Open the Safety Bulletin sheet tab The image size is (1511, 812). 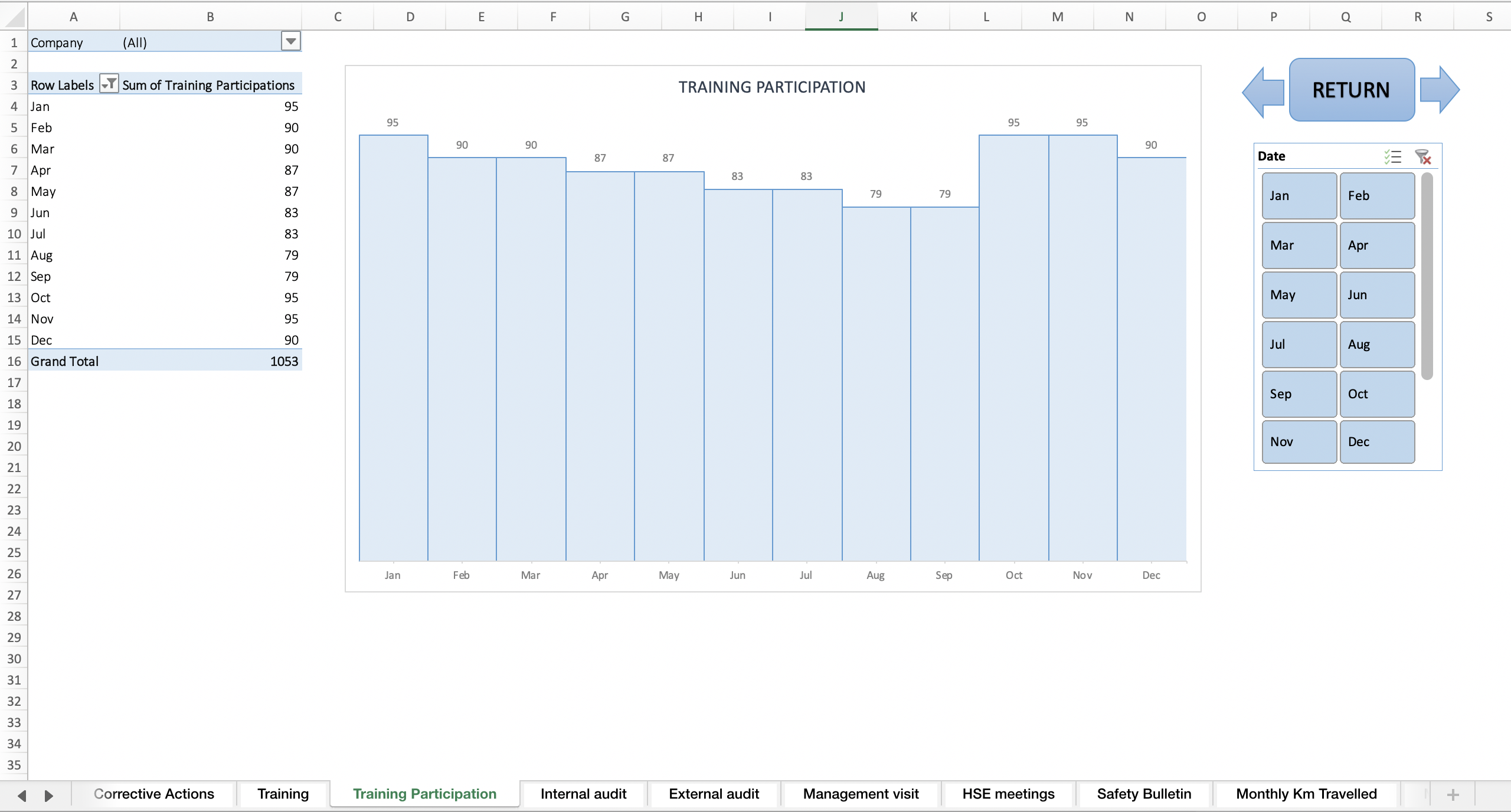[1143, 794]
